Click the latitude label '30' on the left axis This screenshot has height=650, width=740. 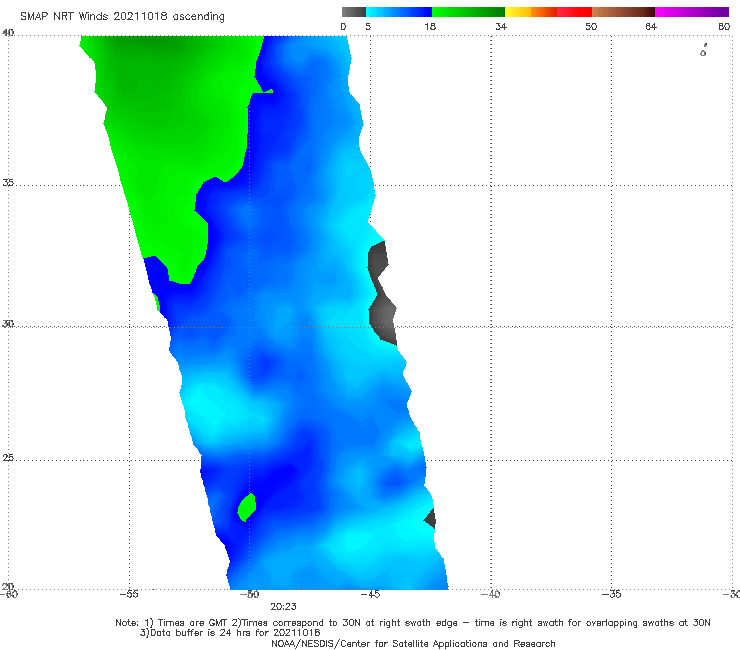[x=8, y=324]
